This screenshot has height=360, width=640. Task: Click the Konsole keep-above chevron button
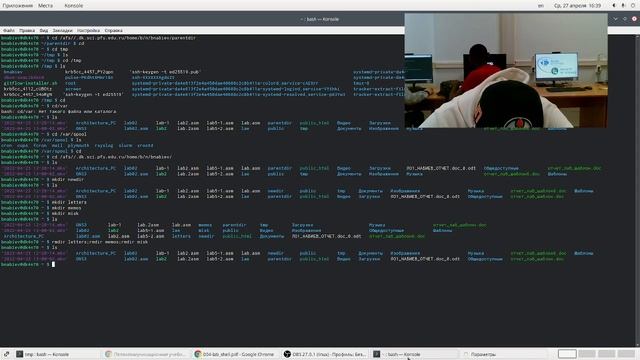[616, 19]
